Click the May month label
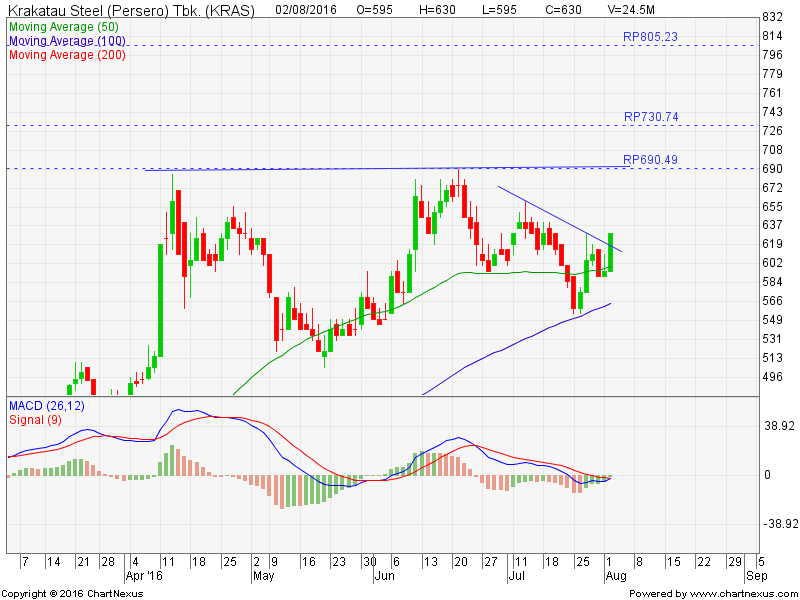800x600 pixels. pos(263,577)
